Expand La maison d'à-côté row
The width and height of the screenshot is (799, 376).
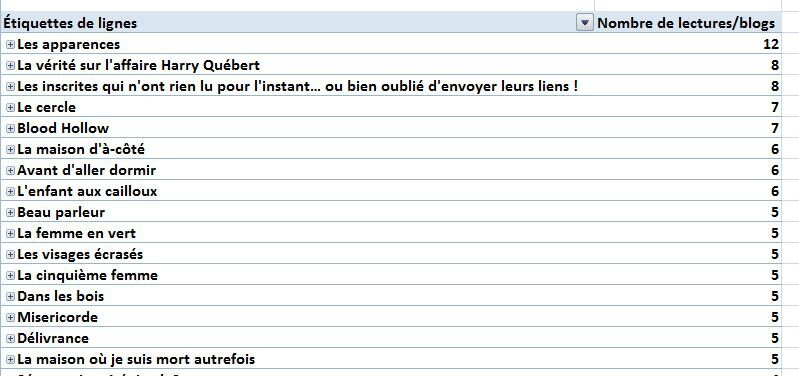click(10, 149)
